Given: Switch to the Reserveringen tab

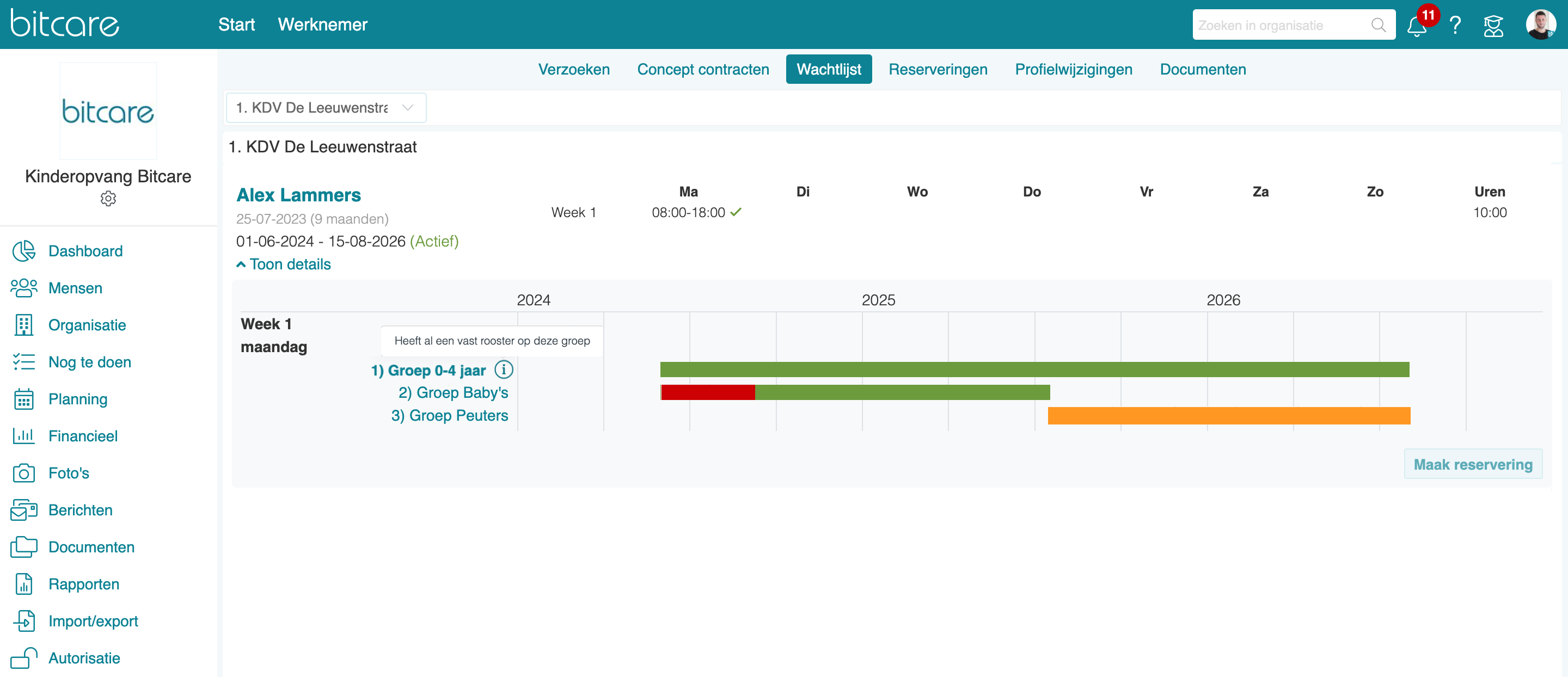Looking at the screenshot, I should tap(938, 69).
